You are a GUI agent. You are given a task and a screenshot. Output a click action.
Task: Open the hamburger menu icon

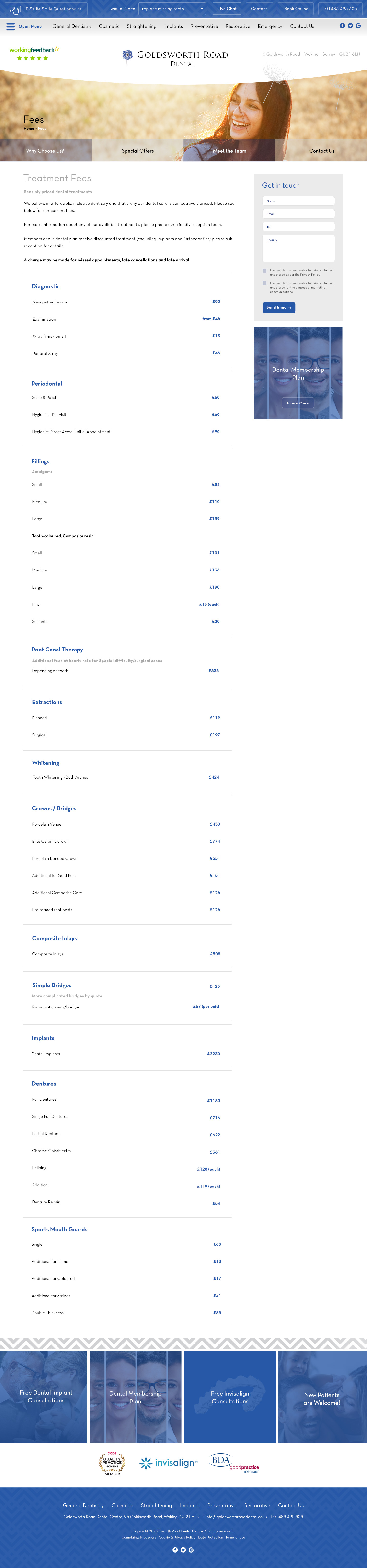[x=10, y=26]
